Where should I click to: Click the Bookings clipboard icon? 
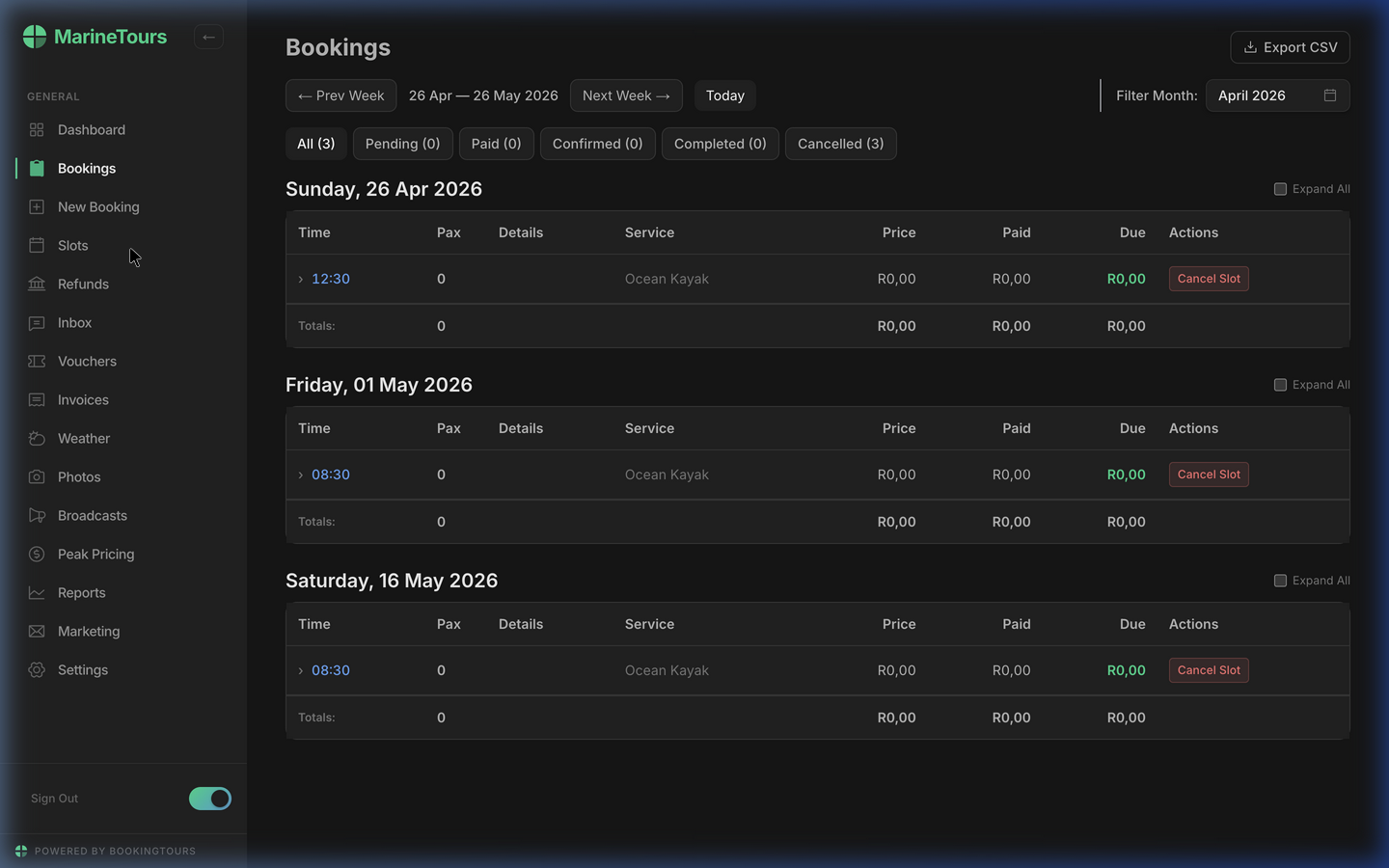point(37,169)
